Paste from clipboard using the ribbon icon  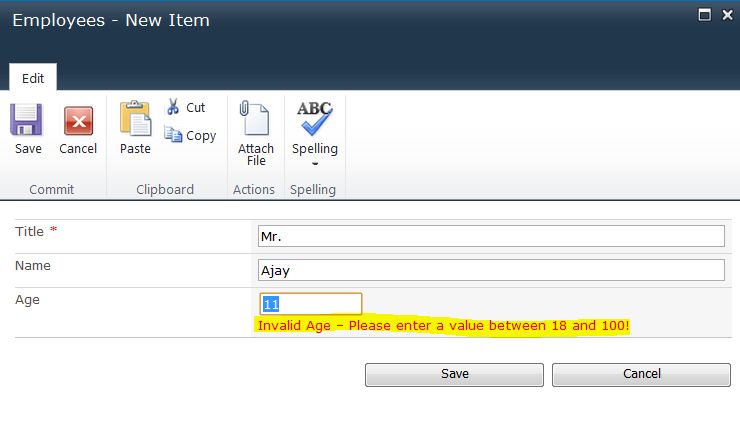click(135, 119)
